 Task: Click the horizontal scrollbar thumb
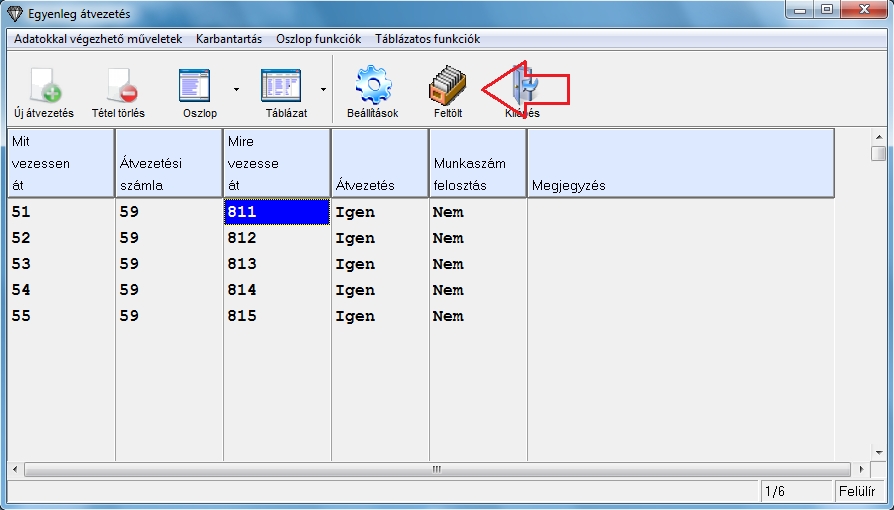pyautogui.click(x=435, y=469)
